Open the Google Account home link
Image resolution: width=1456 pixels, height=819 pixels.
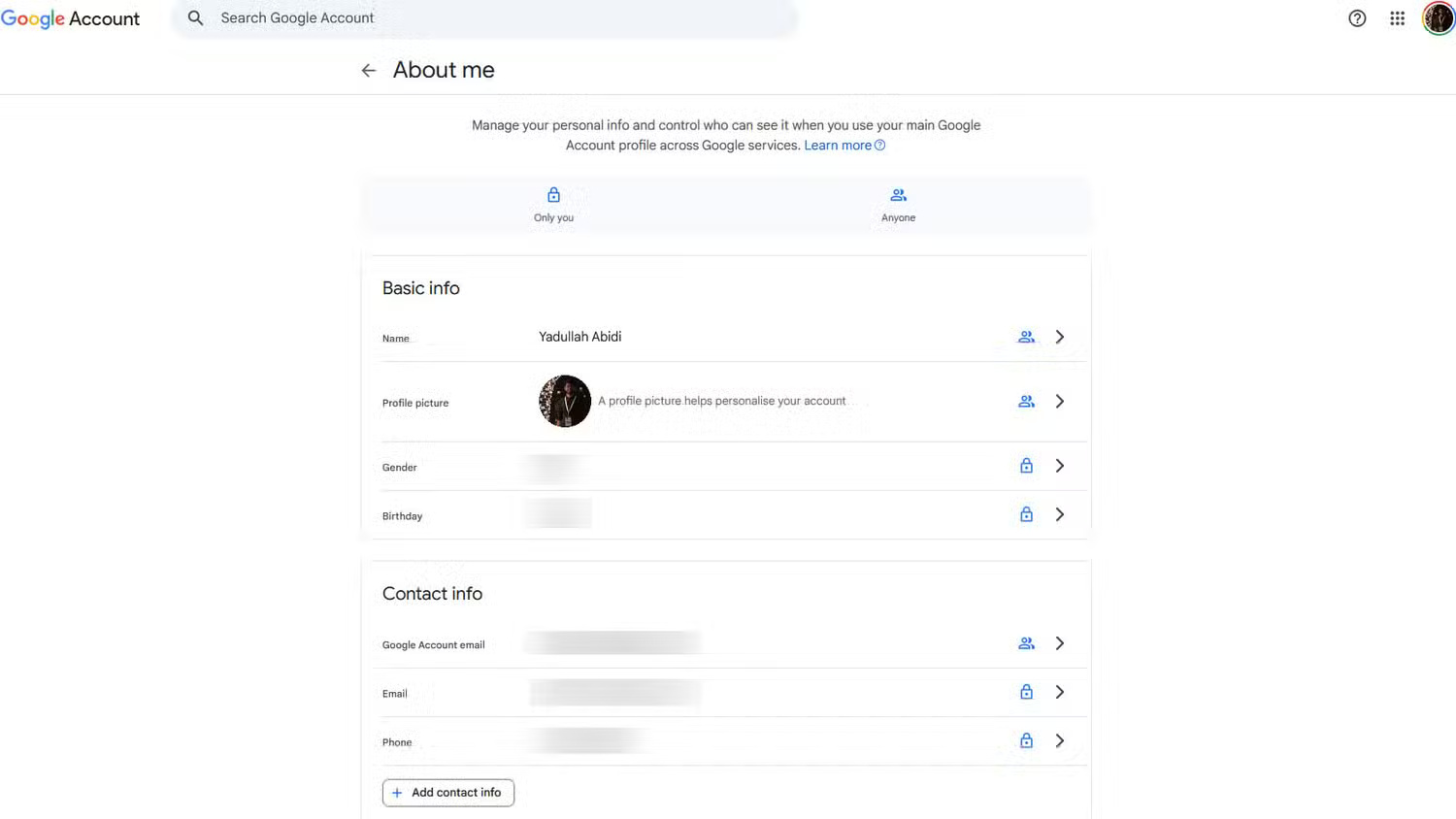click(x=70, y=17)
